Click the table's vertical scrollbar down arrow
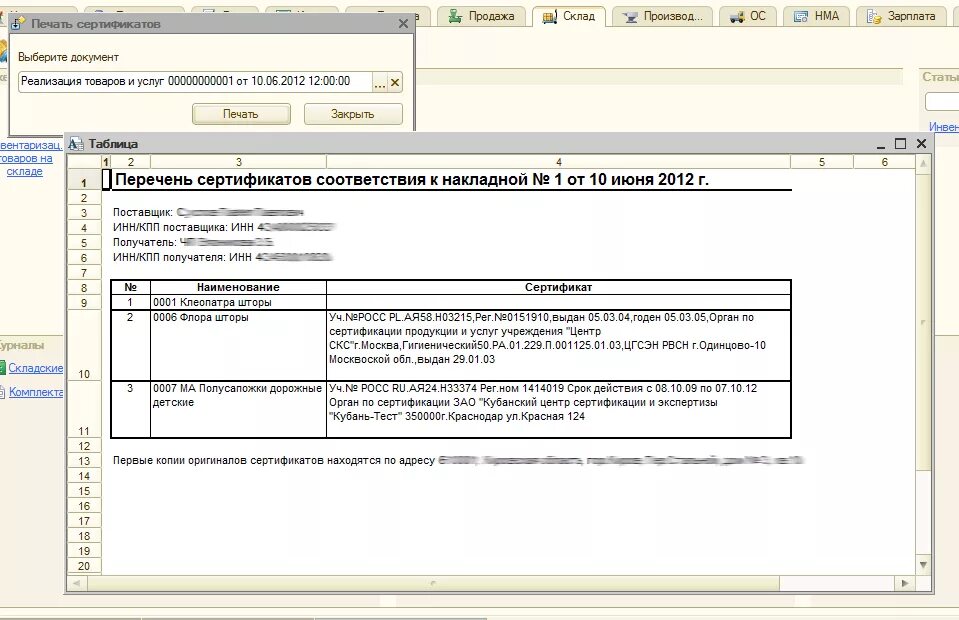 point(924,565)
